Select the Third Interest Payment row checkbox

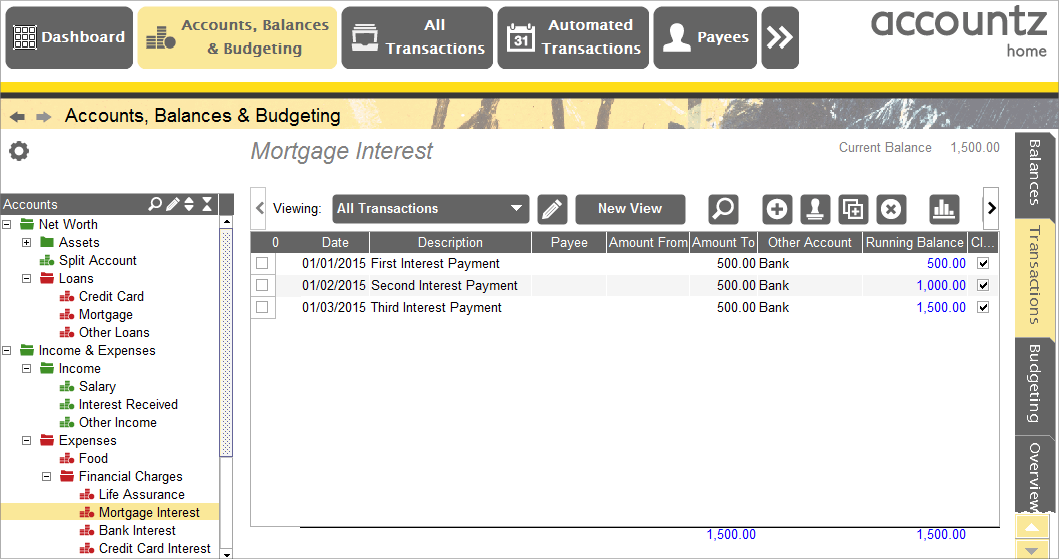(262, 307)
